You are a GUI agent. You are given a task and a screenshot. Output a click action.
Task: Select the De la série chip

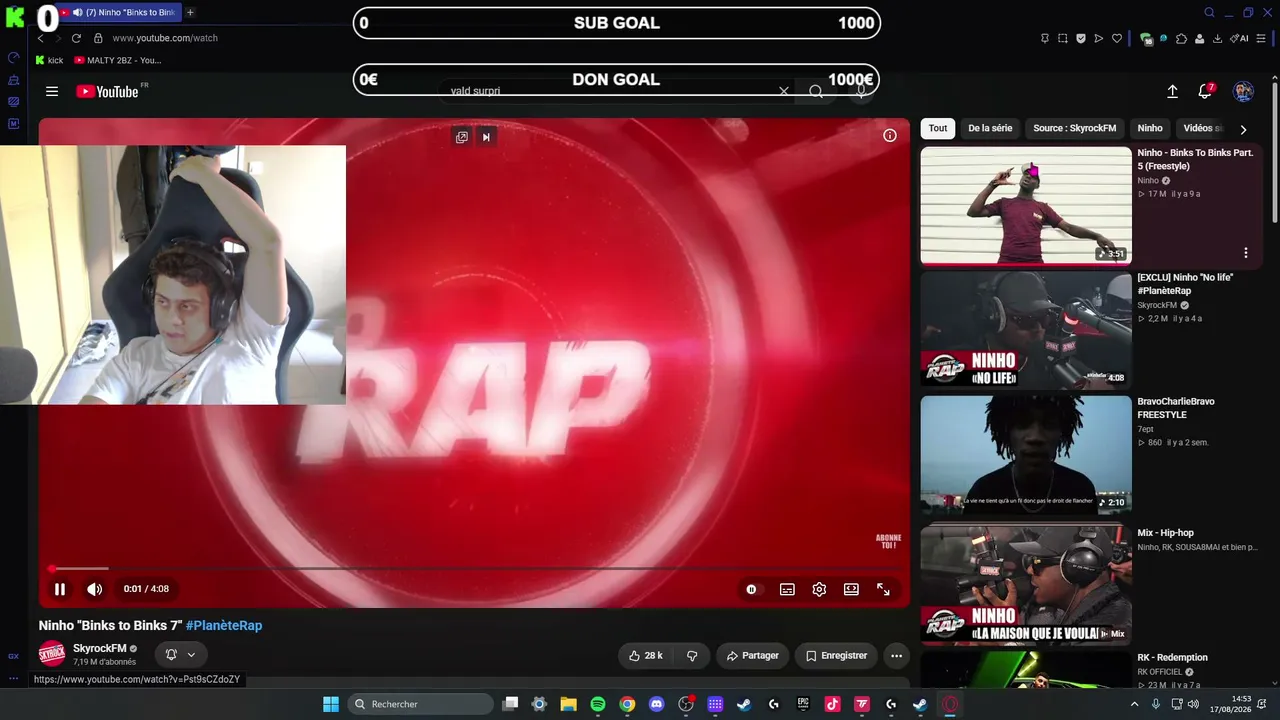click(990, 128)
